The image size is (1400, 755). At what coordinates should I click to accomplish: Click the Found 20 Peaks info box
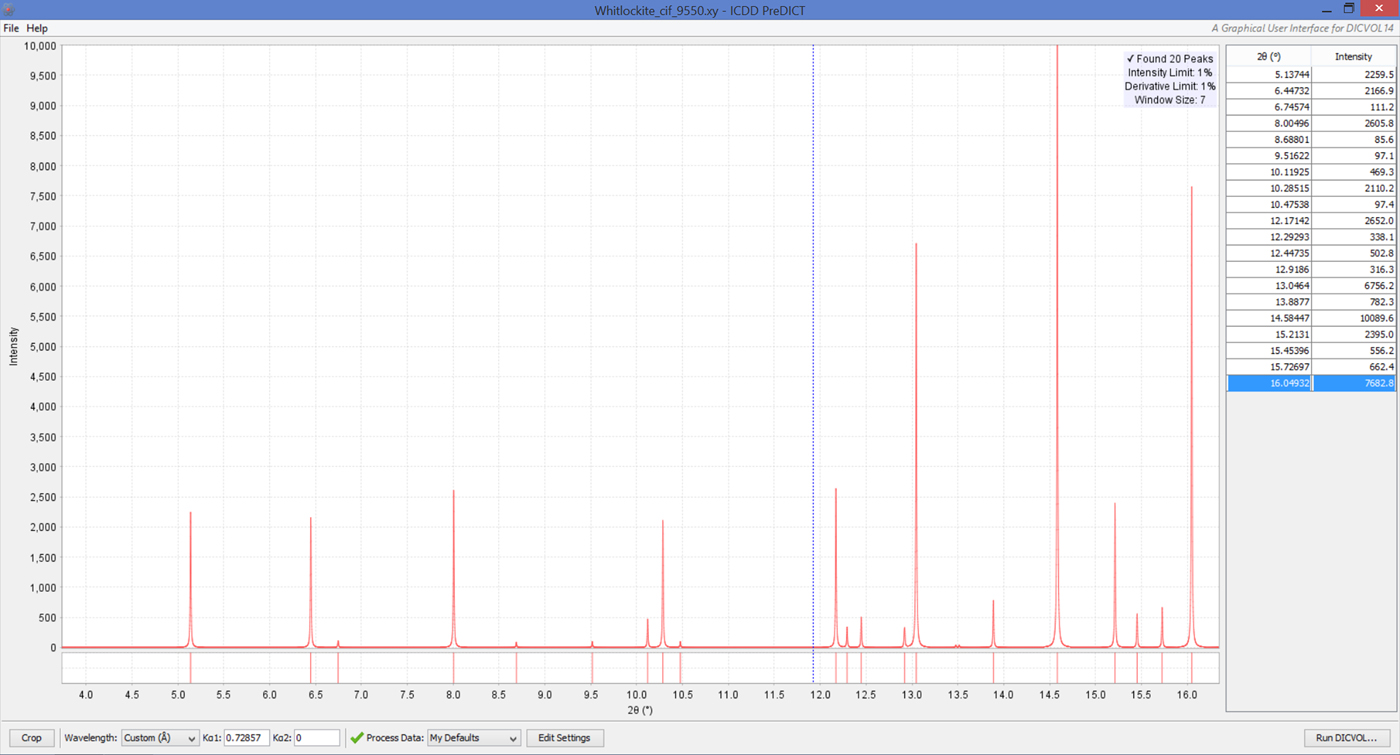pos(1169,79)
